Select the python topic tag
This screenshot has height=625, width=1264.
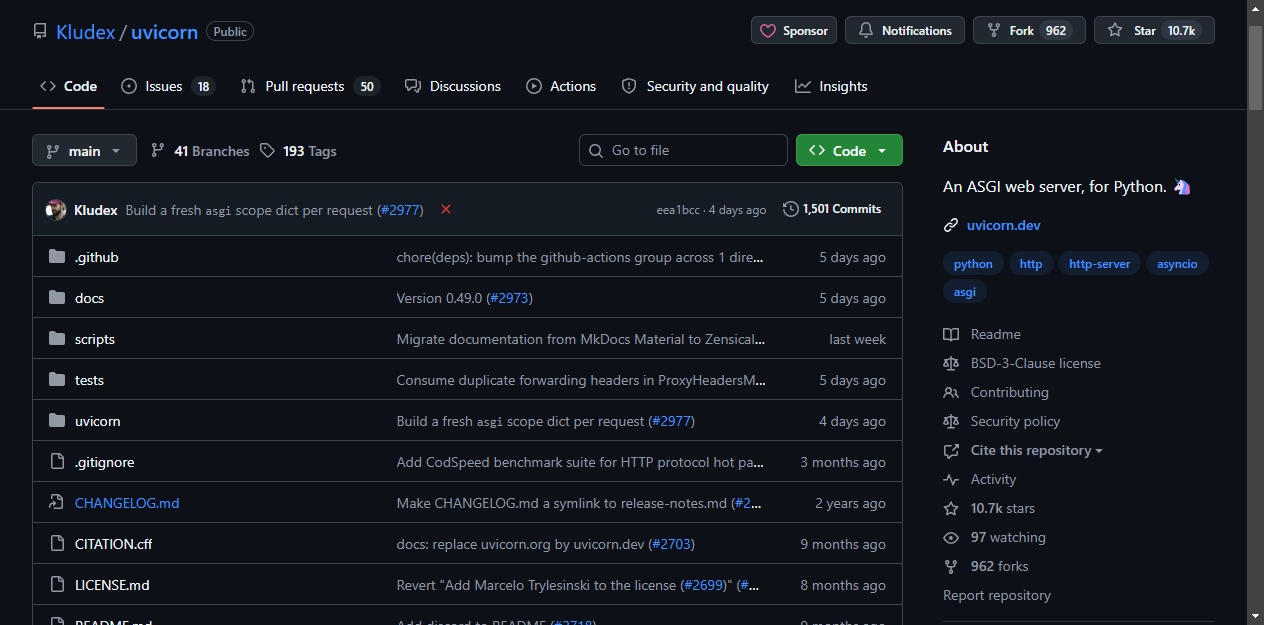click(973, 264)
